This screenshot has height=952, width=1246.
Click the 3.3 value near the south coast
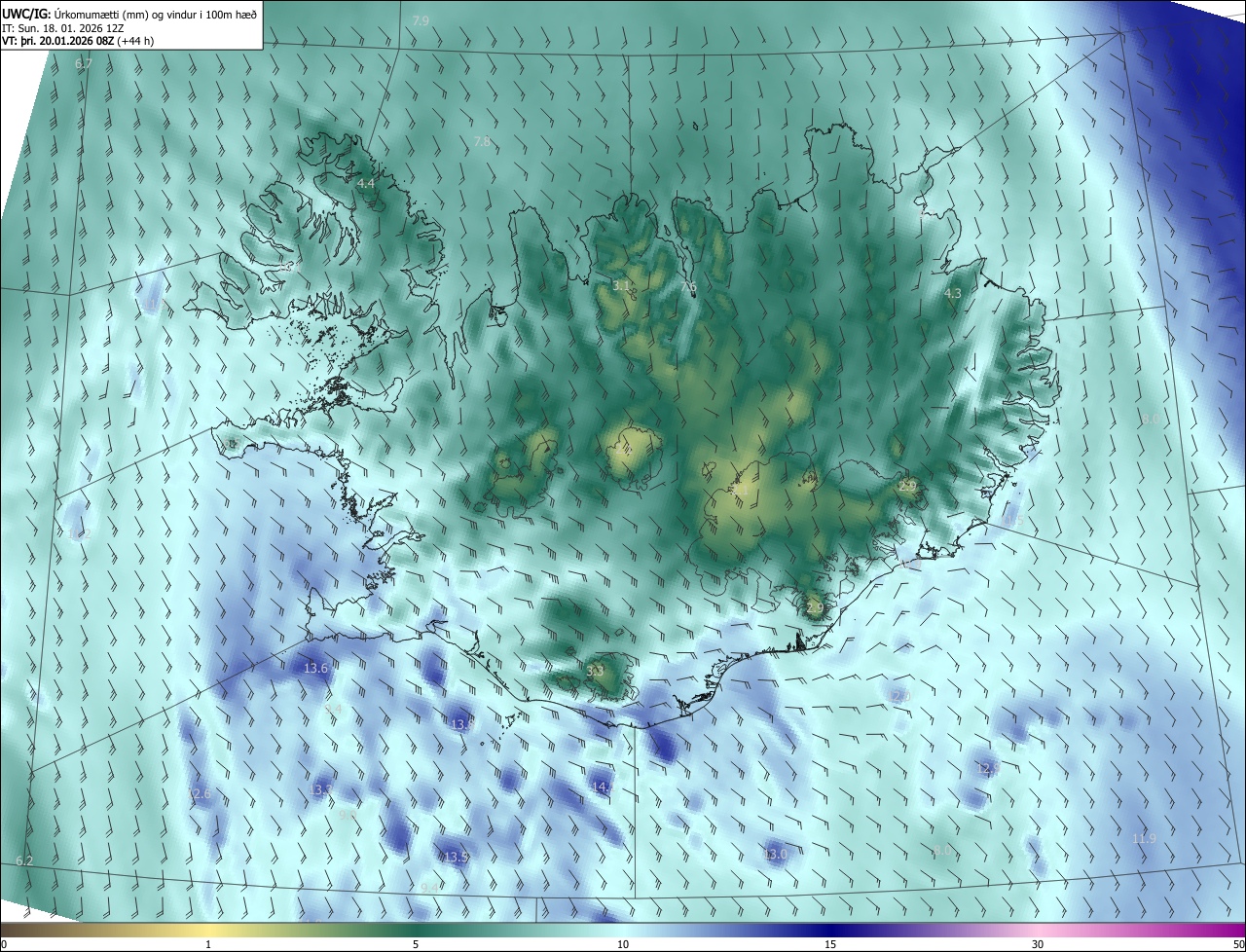(596, 671)
